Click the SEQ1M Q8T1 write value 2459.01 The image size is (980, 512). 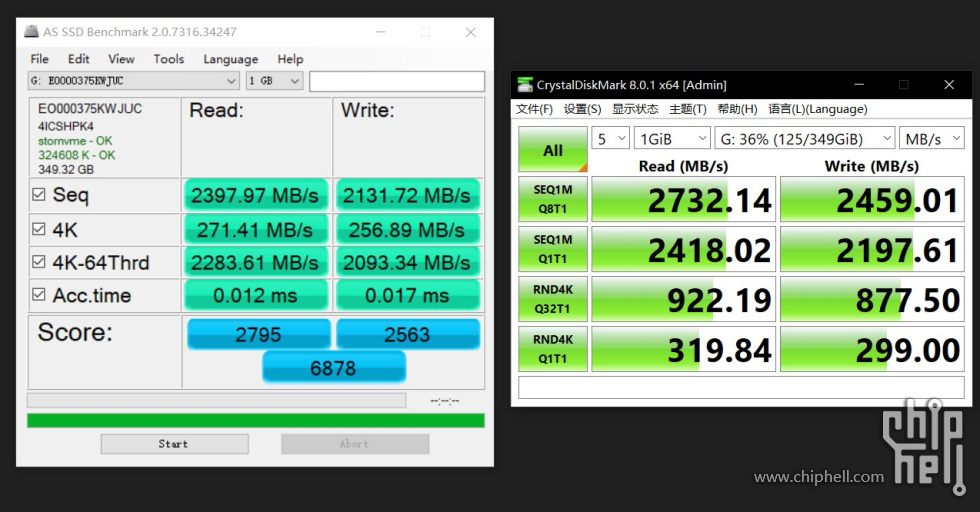click(x=872, y=199)
